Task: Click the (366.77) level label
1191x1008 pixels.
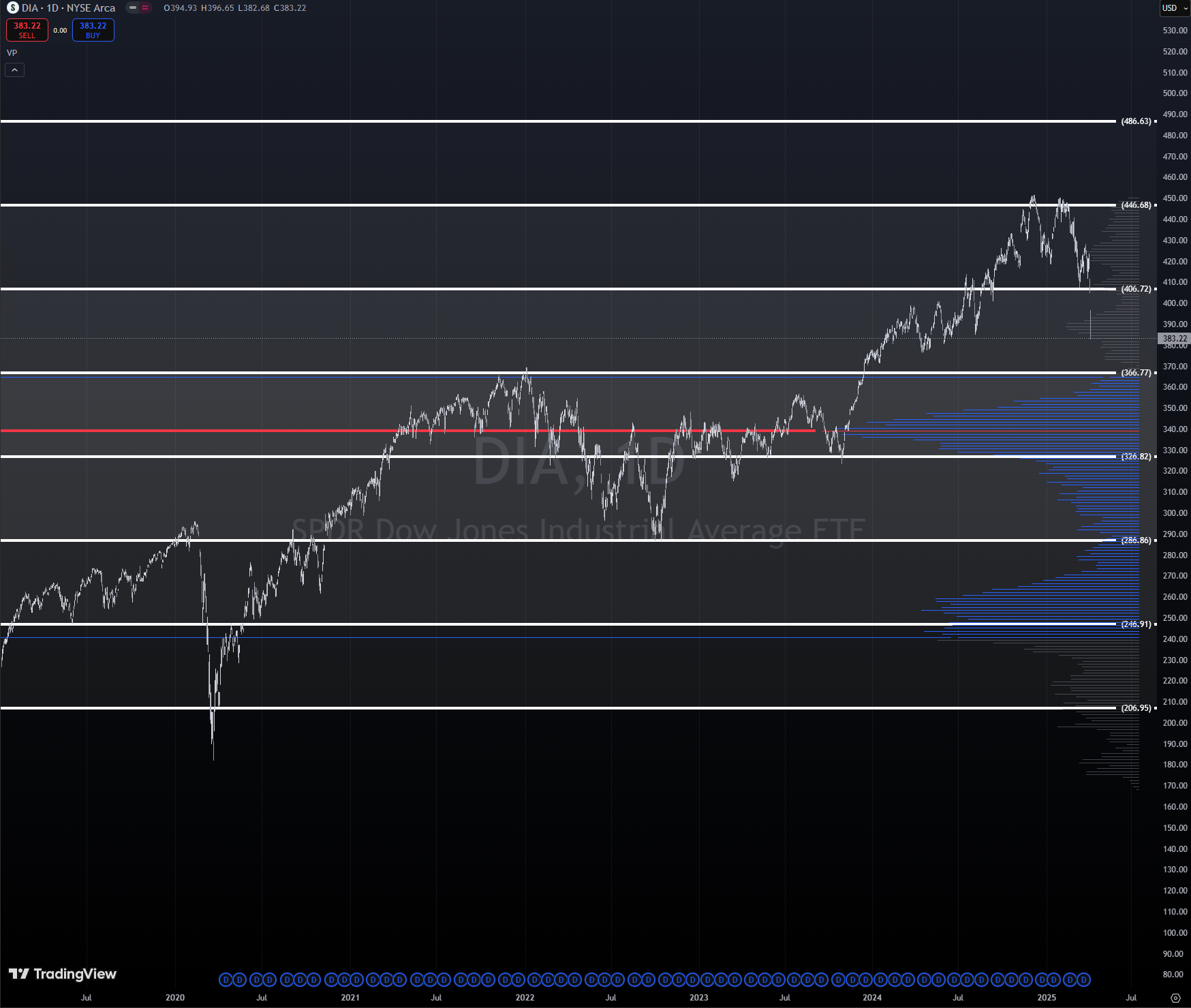Action: [1136, 373]
